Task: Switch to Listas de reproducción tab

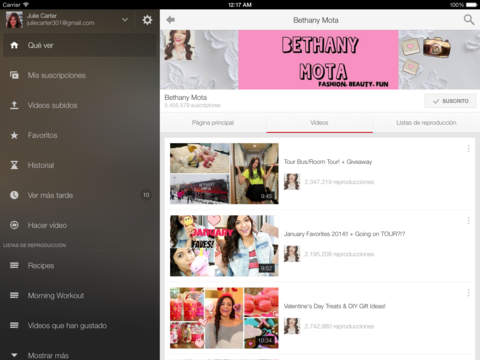Action: coord(426,123)
